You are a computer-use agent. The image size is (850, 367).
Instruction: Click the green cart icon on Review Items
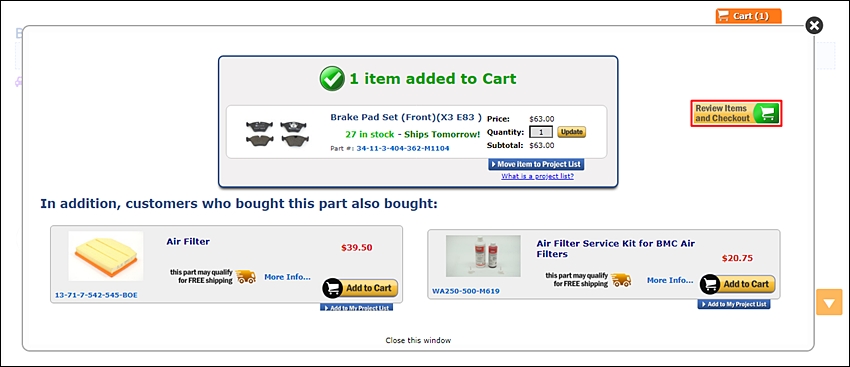[x=767, y=113]
